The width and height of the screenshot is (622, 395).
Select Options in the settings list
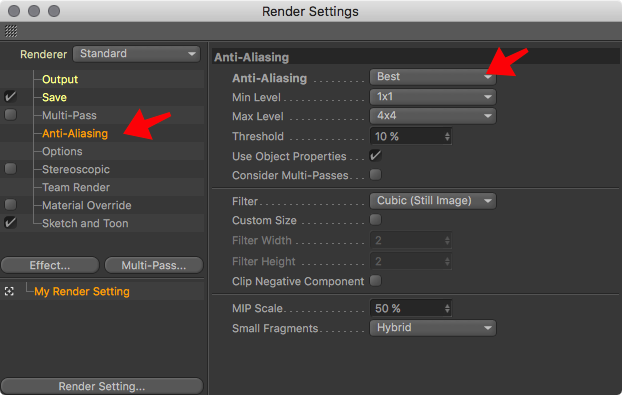tap(62, 151)
